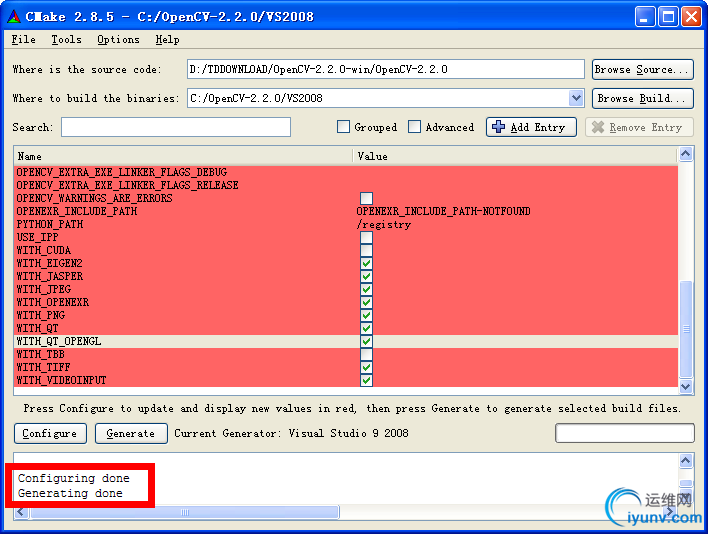
Task: Open the Tools menu
Action: pyautogui.click(x=66, y=40)
